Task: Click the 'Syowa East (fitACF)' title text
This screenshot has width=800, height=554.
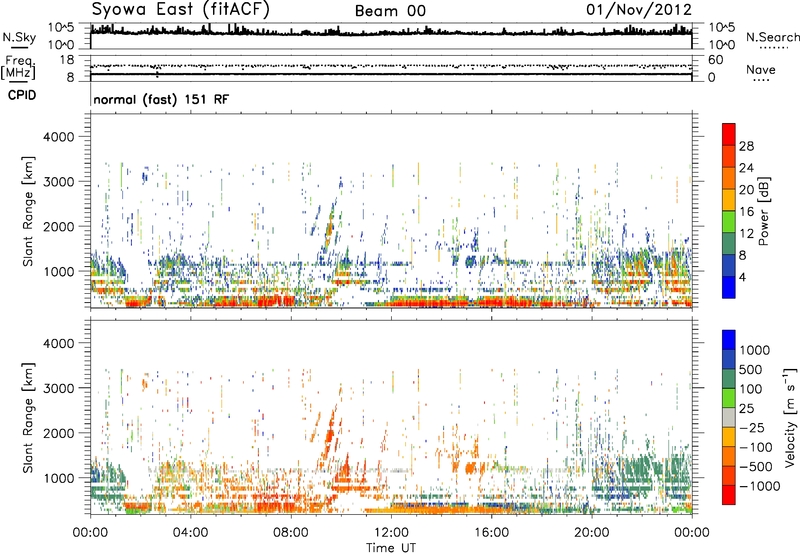Action: point(180,9)
